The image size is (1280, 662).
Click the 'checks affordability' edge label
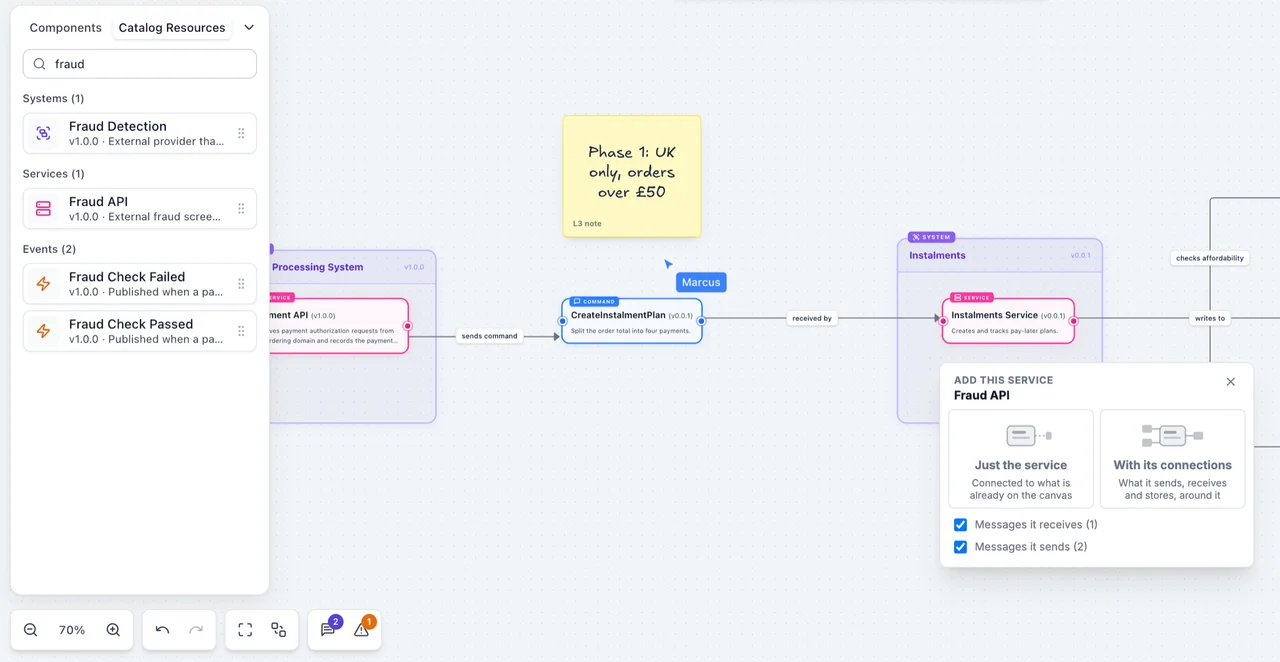click(x=1210, y=258)
